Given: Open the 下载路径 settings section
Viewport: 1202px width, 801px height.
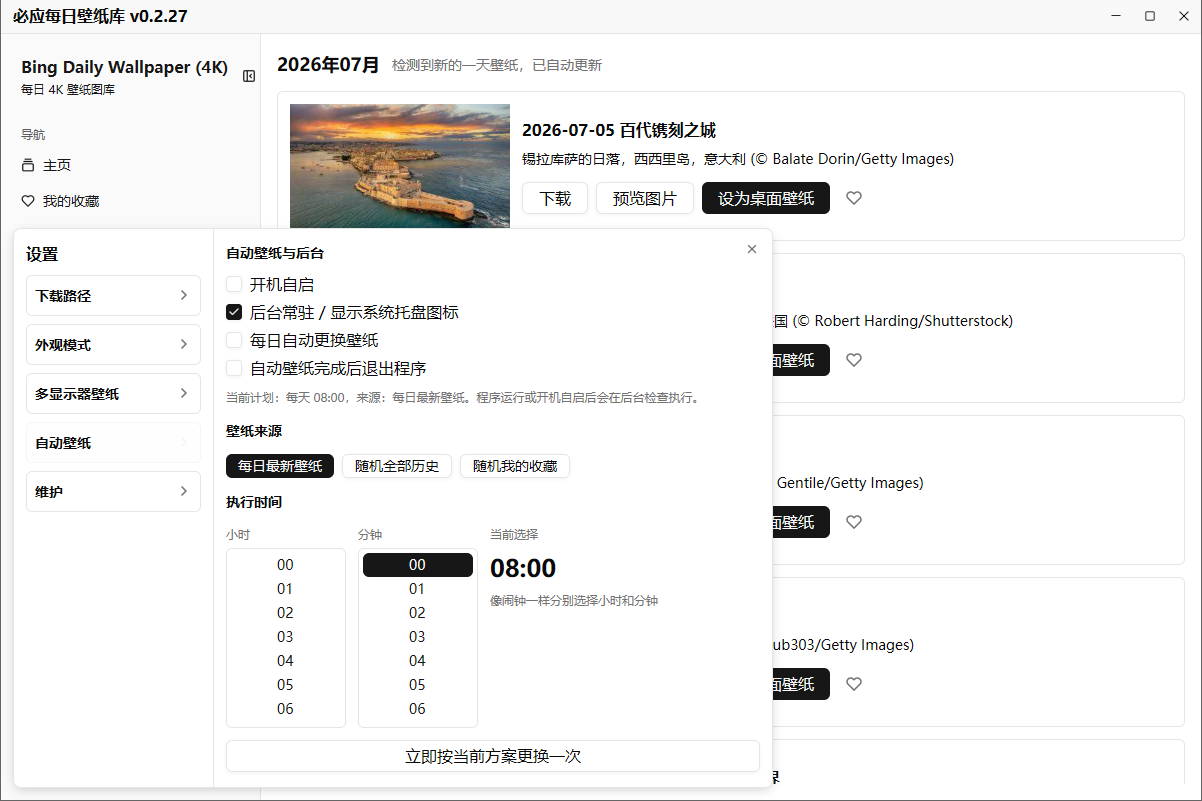Looking at the screenshot, I should point(113,296).
